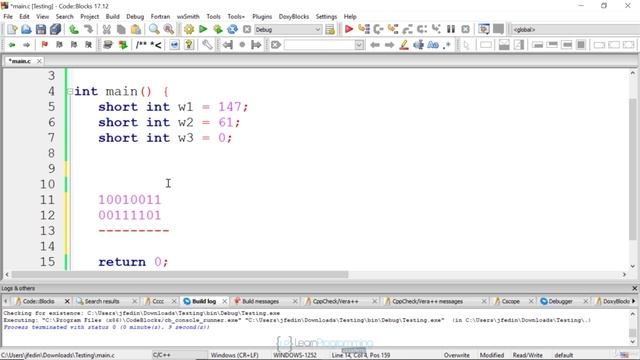Screen dimensions: 640x360
Task: Close the Logs & others panel
Action: tap(634, 288)
